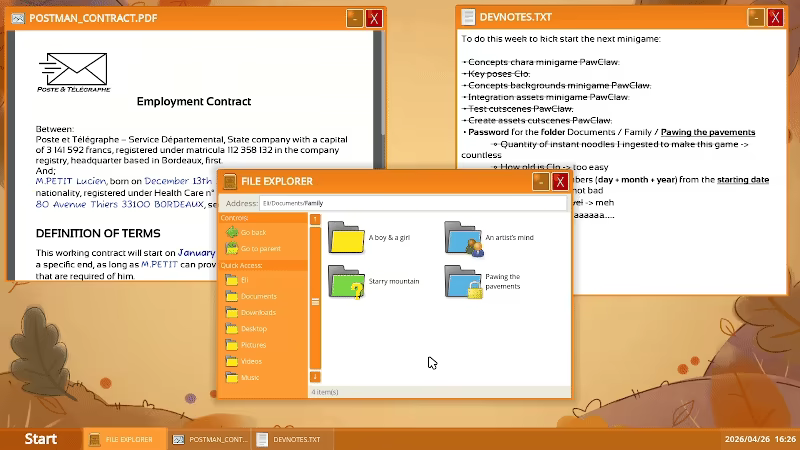Click the underlined 'Pawing the pavements' text in DEVNOTES
800x450 pixels.
tap(708, 132)
